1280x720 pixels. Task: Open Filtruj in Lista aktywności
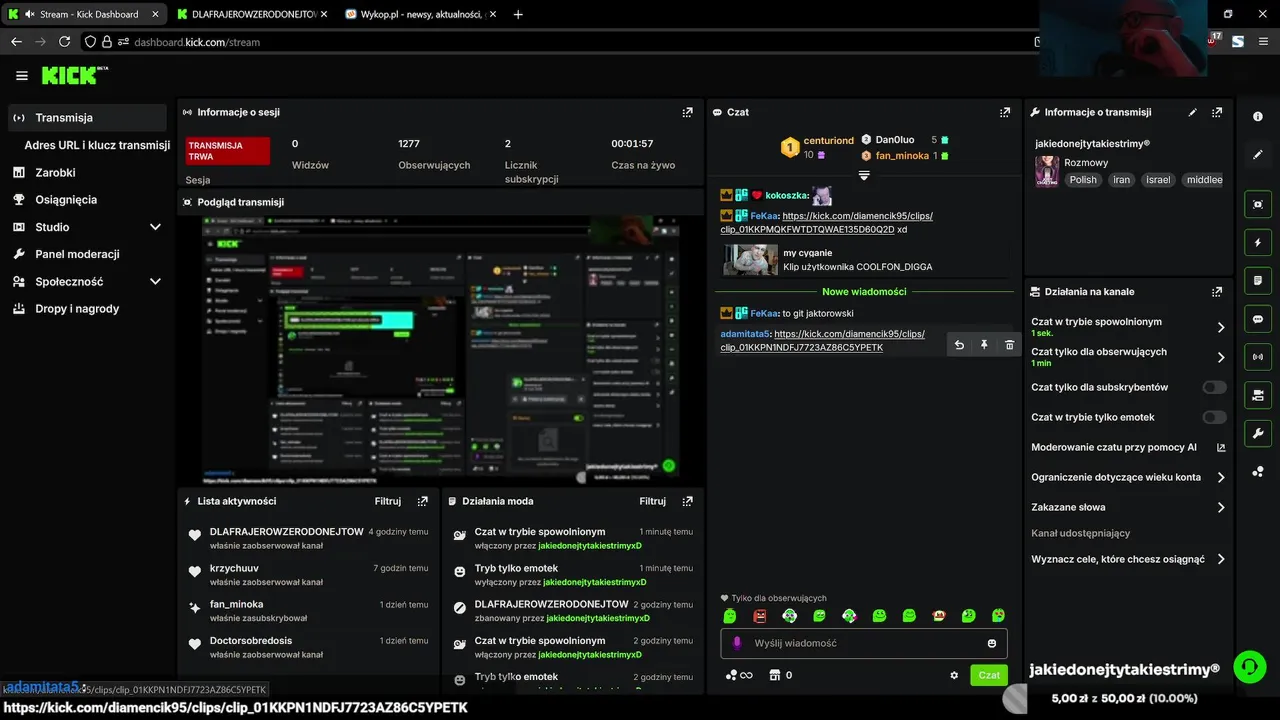pyautogui.click(x=388, y=501)
